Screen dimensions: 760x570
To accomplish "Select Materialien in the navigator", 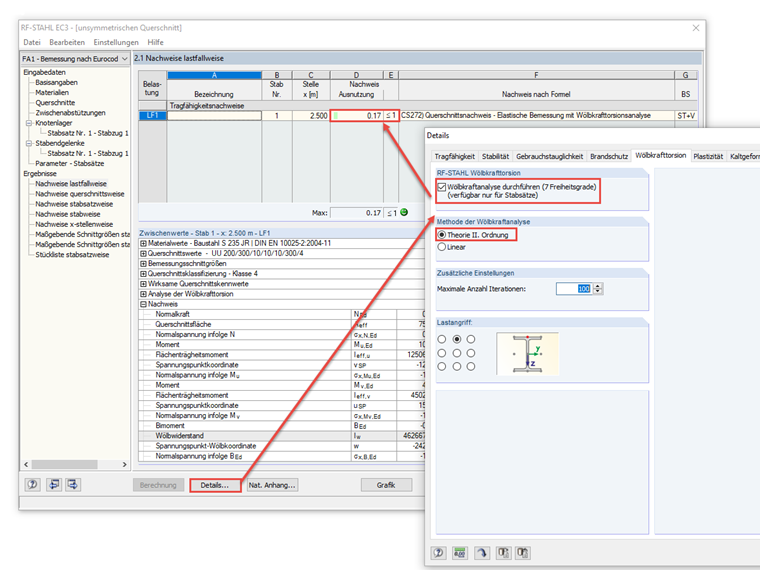I will coord(52,93).
